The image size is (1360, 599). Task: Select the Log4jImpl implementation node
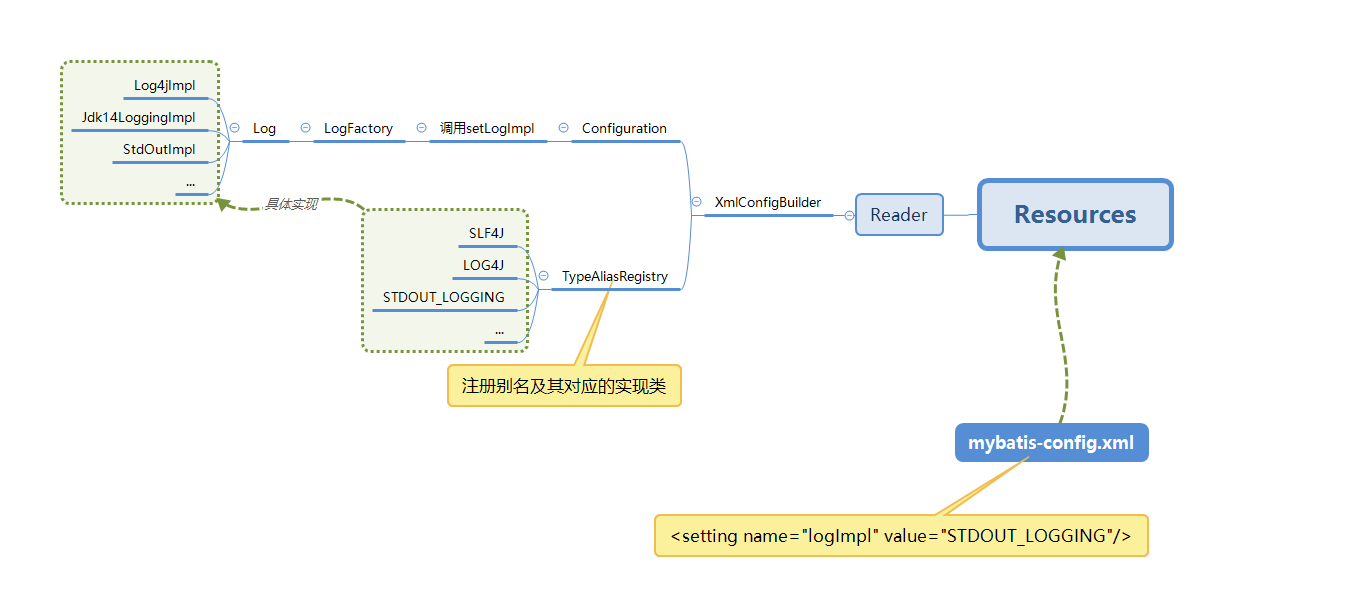166,86
